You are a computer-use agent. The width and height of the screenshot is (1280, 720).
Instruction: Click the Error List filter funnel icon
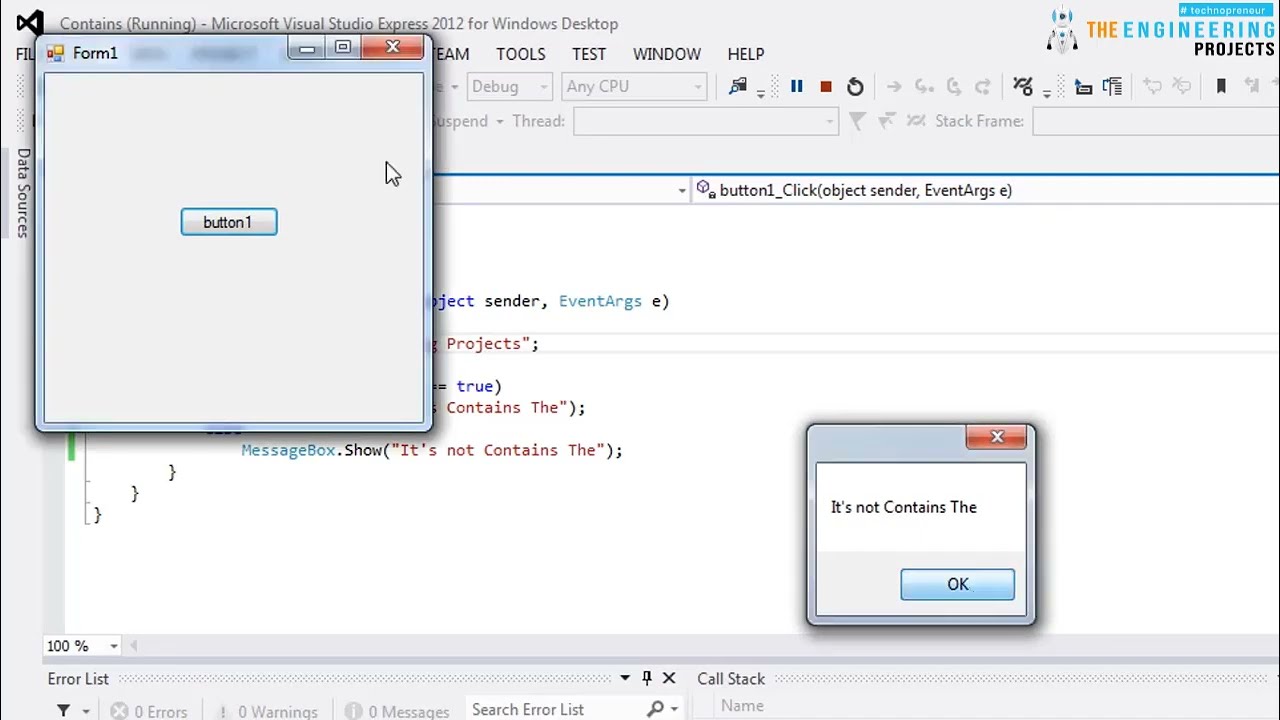(64, 711)
